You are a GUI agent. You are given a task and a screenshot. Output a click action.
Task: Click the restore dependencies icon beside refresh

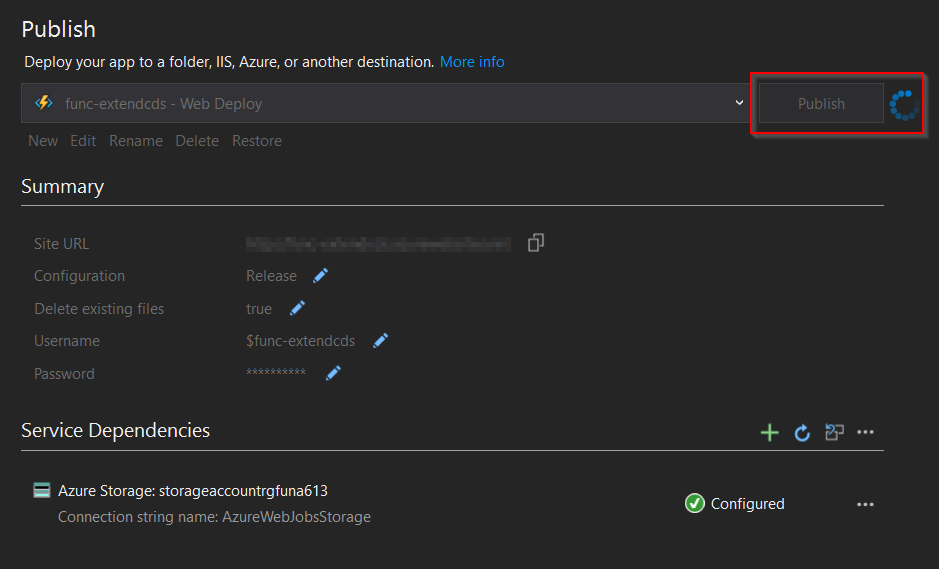(x=834, y=432)
